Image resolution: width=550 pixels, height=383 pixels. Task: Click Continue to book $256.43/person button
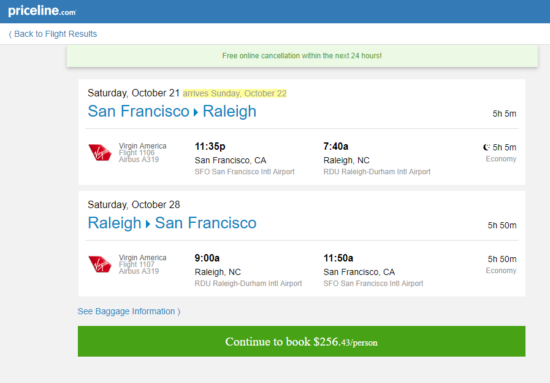[x=301, y=341]
